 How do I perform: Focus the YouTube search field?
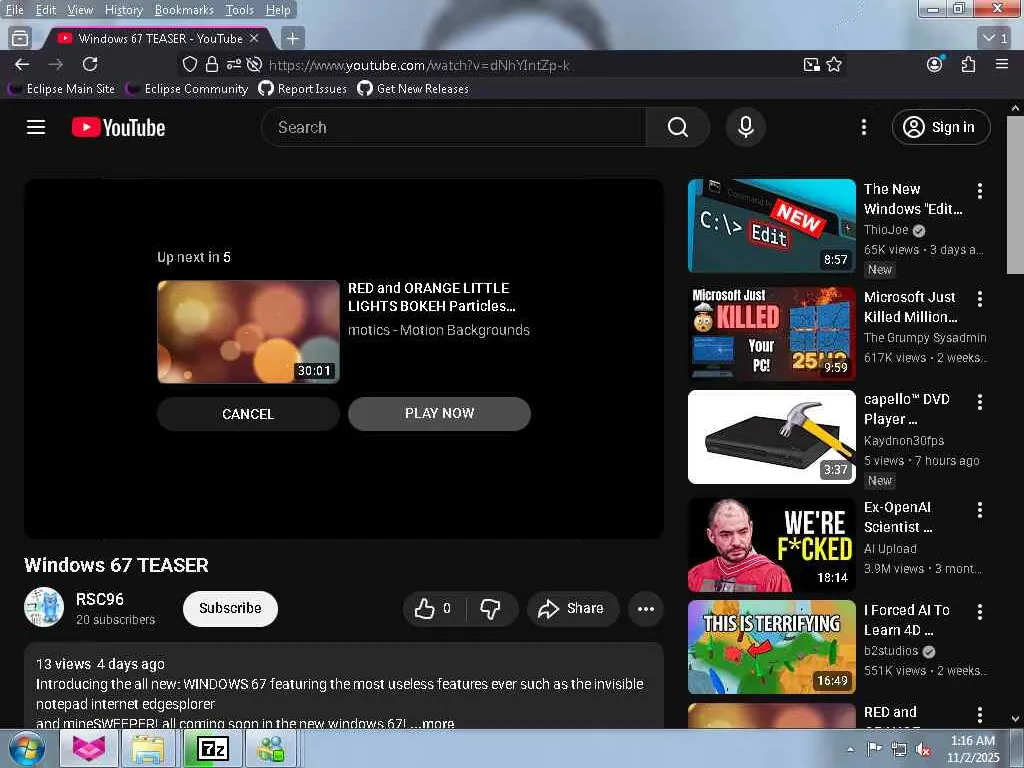[x=454, y=127]
